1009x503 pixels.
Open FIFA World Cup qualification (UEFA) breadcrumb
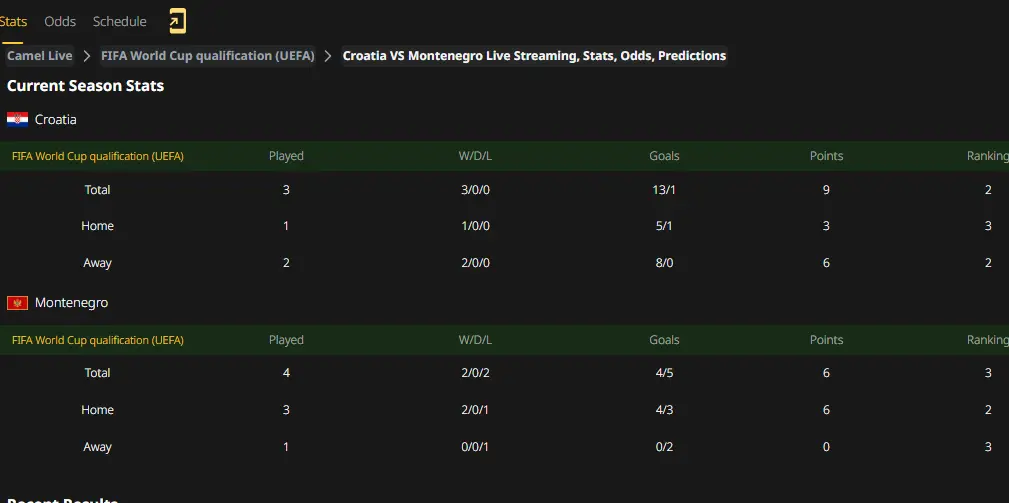208,56
